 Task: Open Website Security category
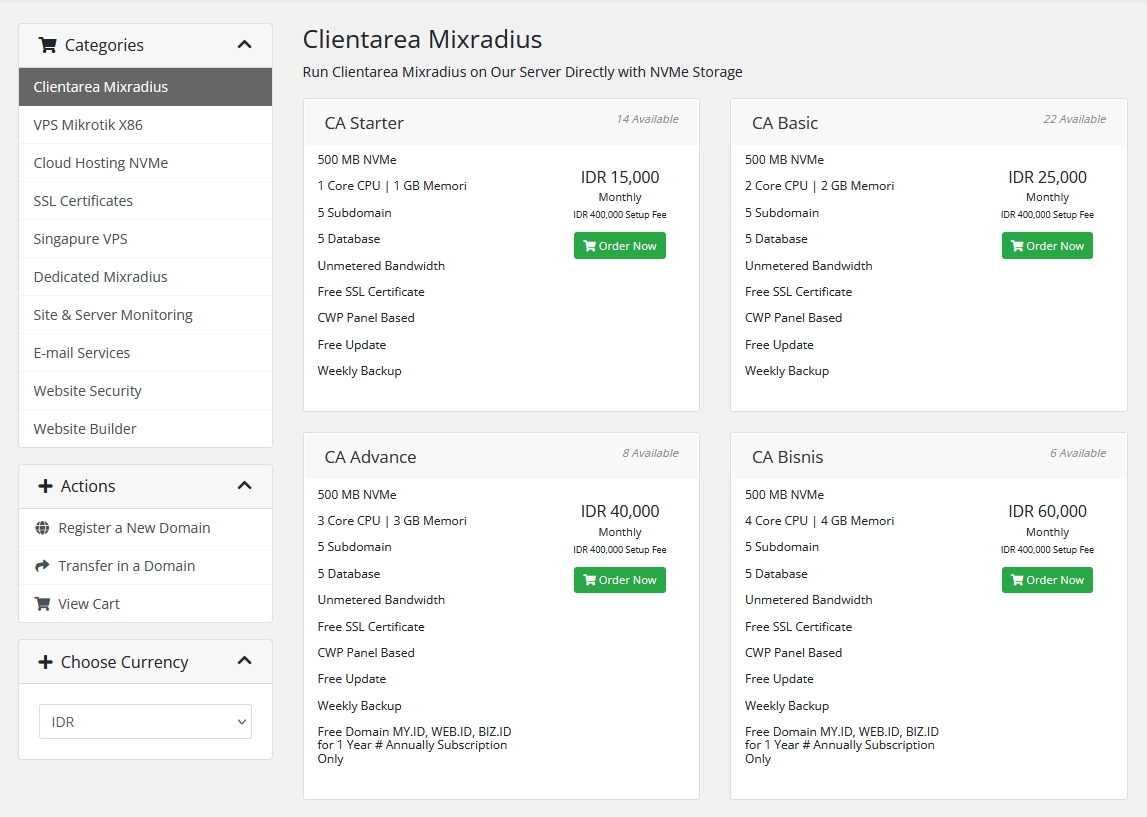point(146,391)
